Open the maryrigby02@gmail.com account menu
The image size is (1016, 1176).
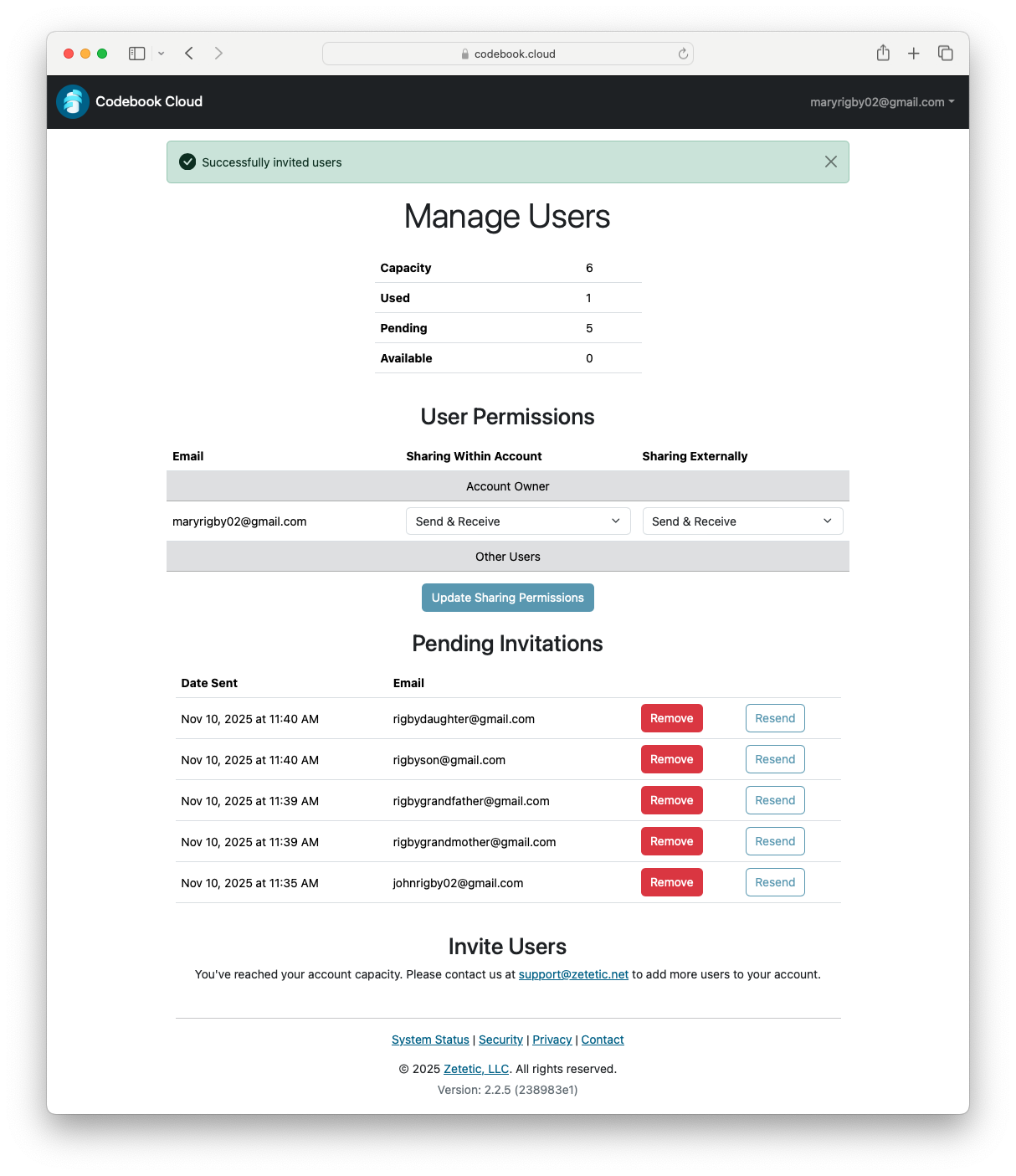pos(879,102)
